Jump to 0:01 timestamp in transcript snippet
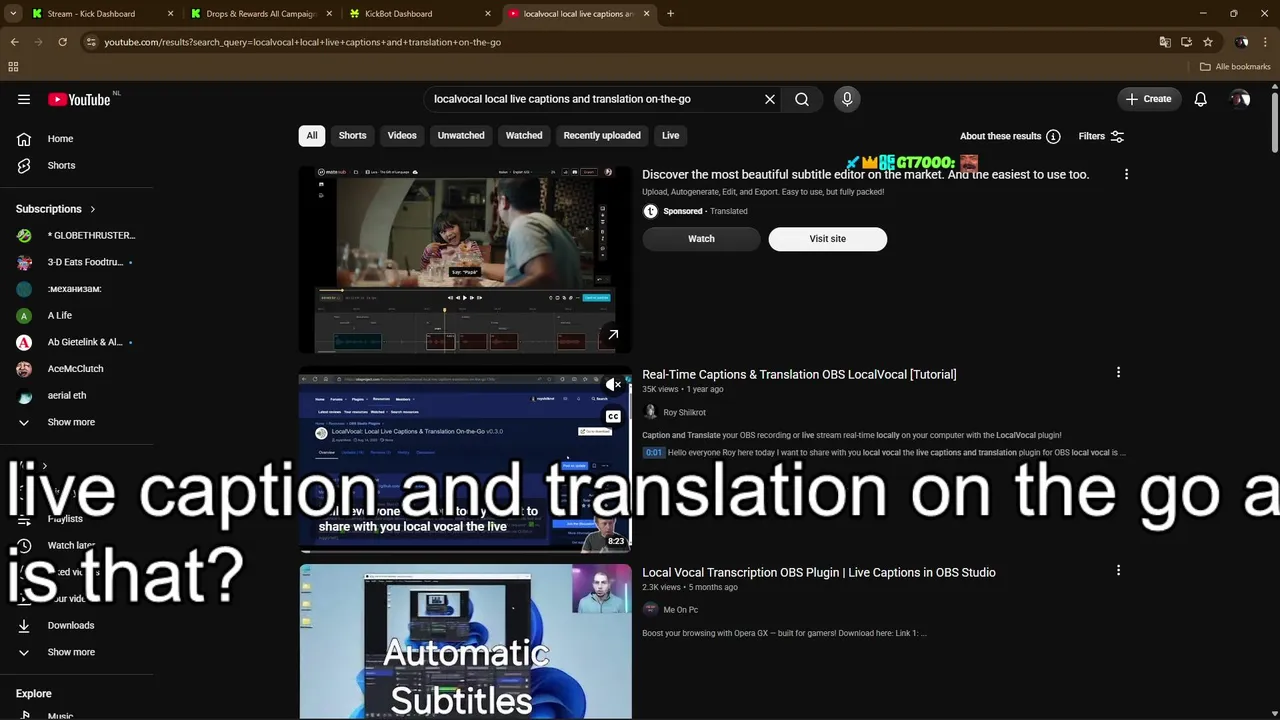 point(653,452)
